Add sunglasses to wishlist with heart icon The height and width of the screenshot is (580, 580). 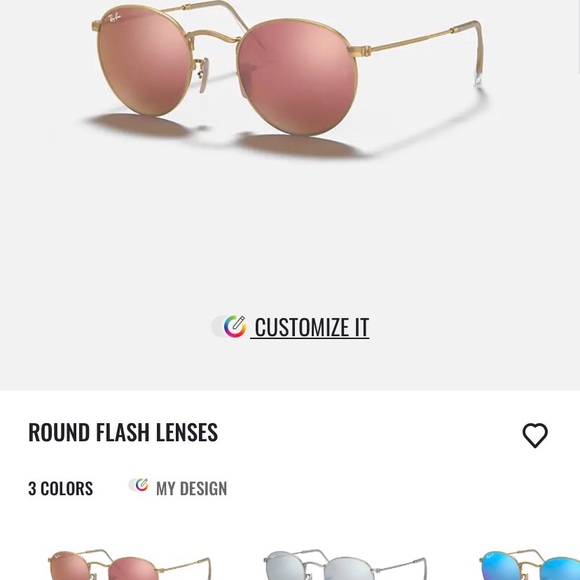(x=535, y=435)
